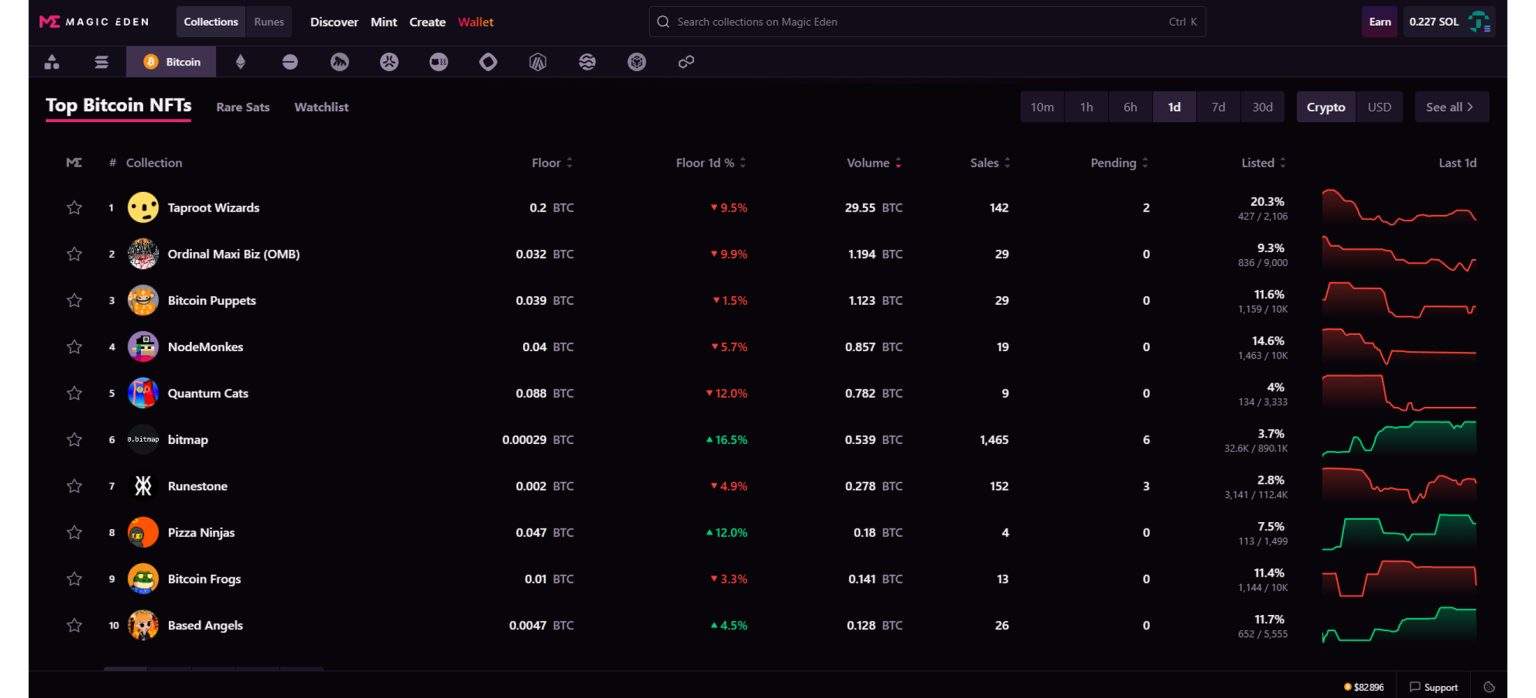Star Runestone for watchlist
1536x698 pixels.
[74, 486]
